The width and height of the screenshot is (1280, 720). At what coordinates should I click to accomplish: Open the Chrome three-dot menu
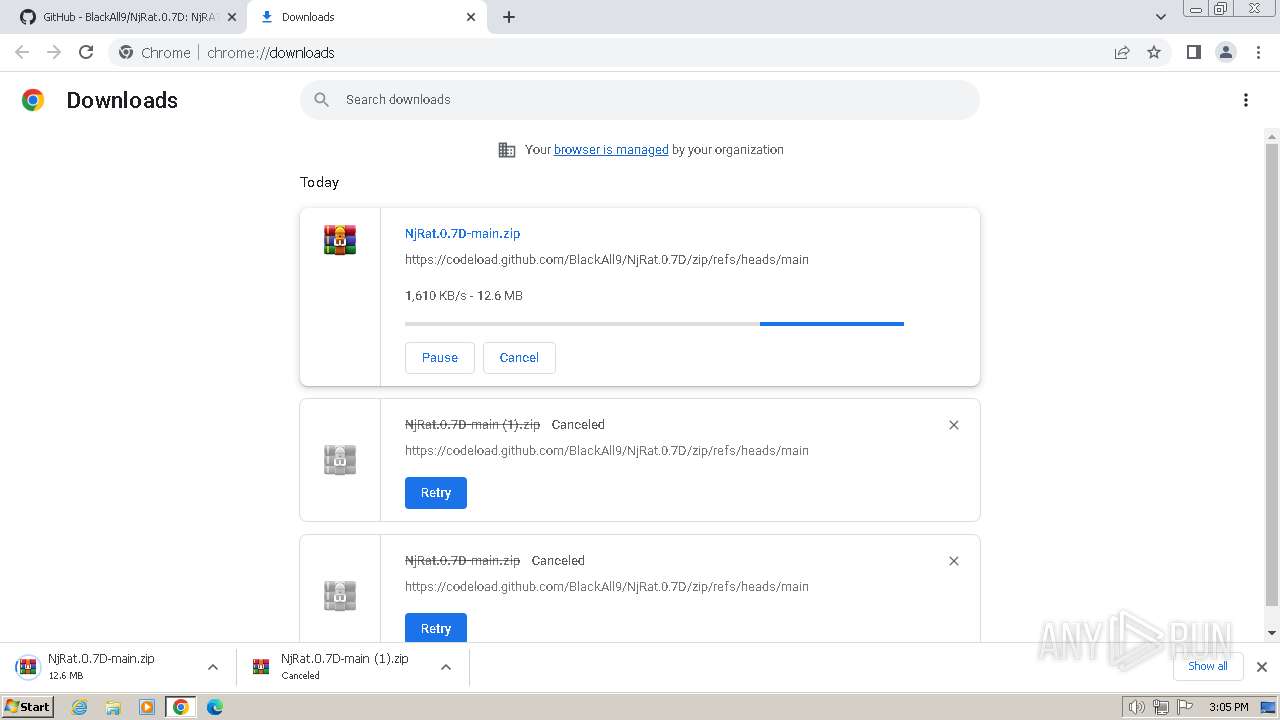pos(1259,52)
